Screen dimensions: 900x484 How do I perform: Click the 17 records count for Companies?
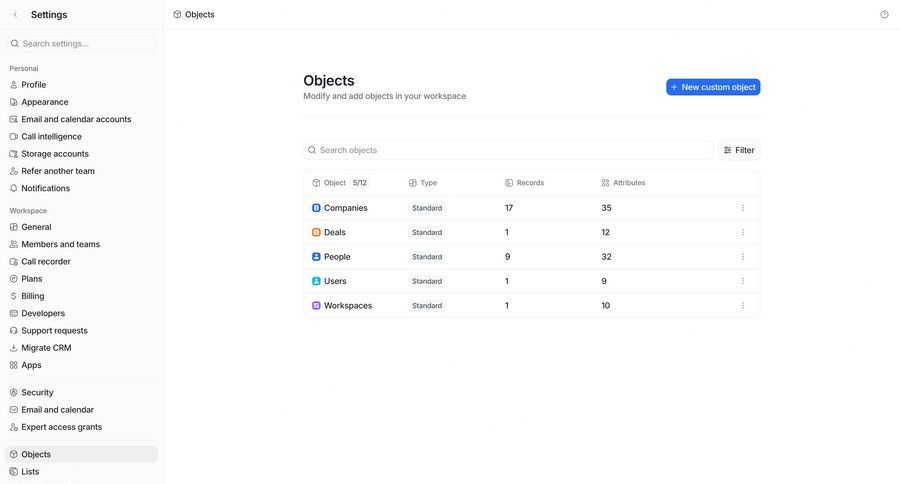pos(509,208)
